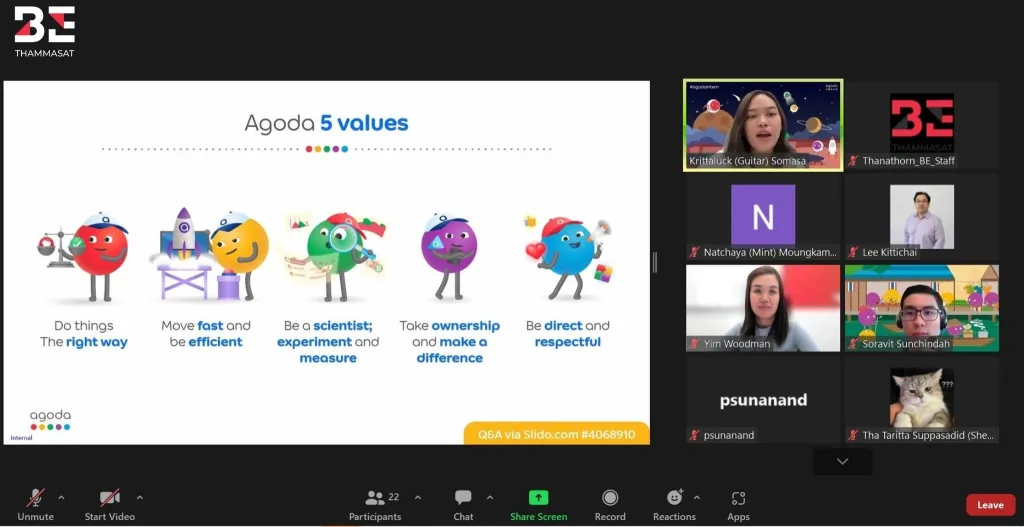This screenshot has width=1024, height=527.
Task: Click muted mic icon on Soravit Sunchindah
Action: (853, 343)
